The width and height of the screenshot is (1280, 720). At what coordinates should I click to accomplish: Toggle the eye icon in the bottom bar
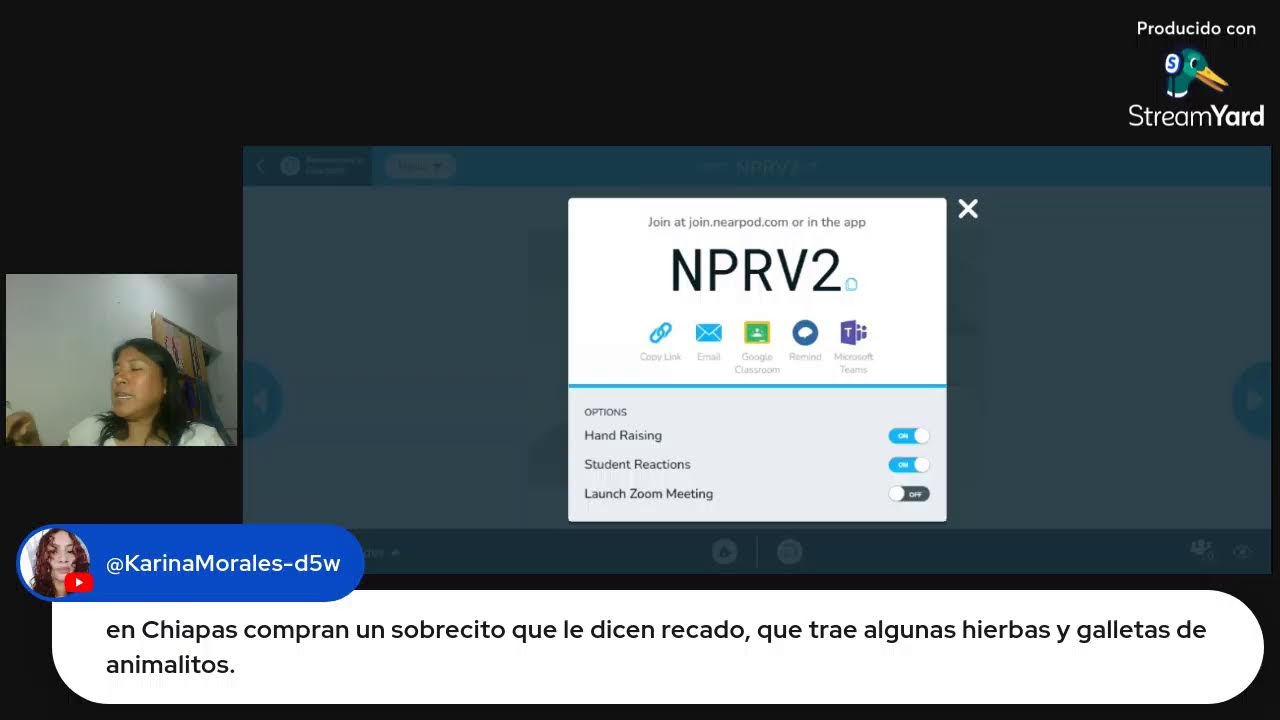click(1242, 551)
